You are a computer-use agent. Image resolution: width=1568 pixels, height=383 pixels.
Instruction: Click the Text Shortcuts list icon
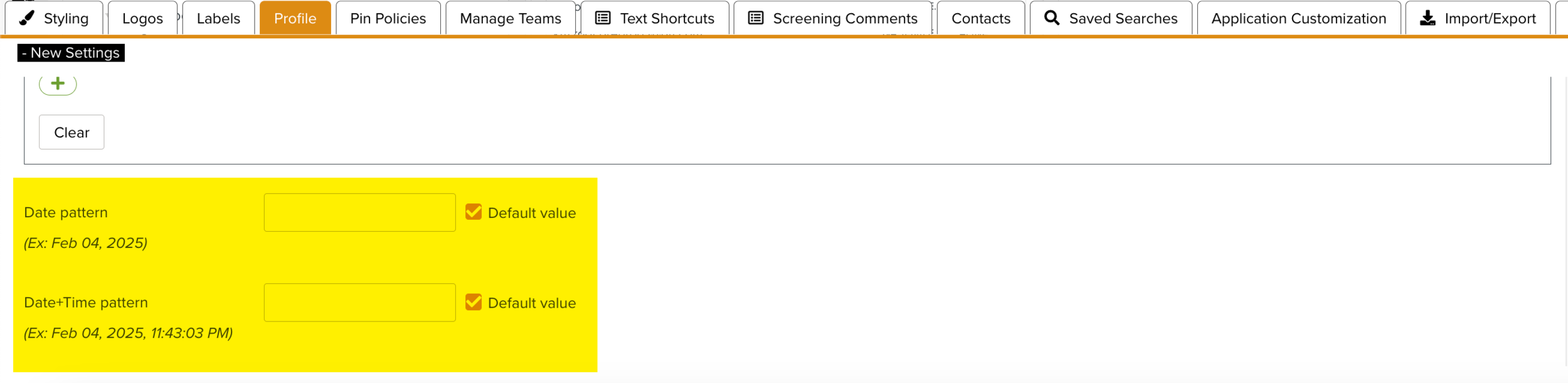602,18
